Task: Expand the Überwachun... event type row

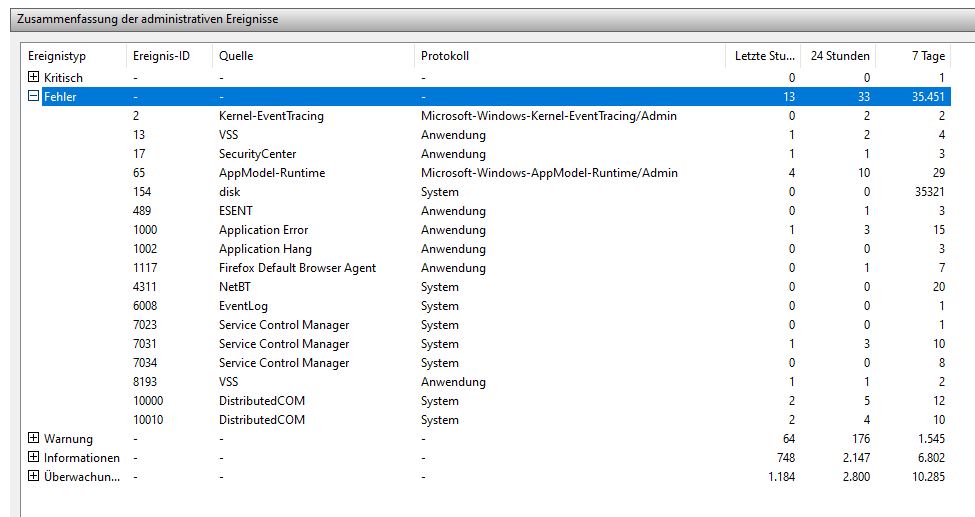Action: [x=34, y=477]
